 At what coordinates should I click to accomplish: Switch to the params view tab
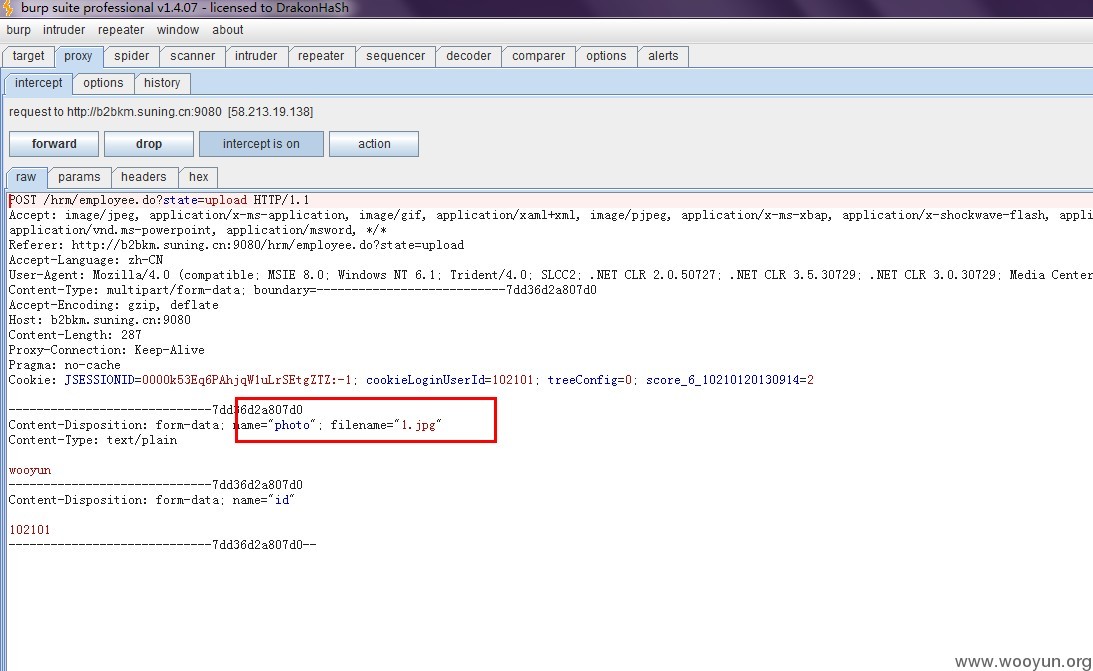click(79, 177)
